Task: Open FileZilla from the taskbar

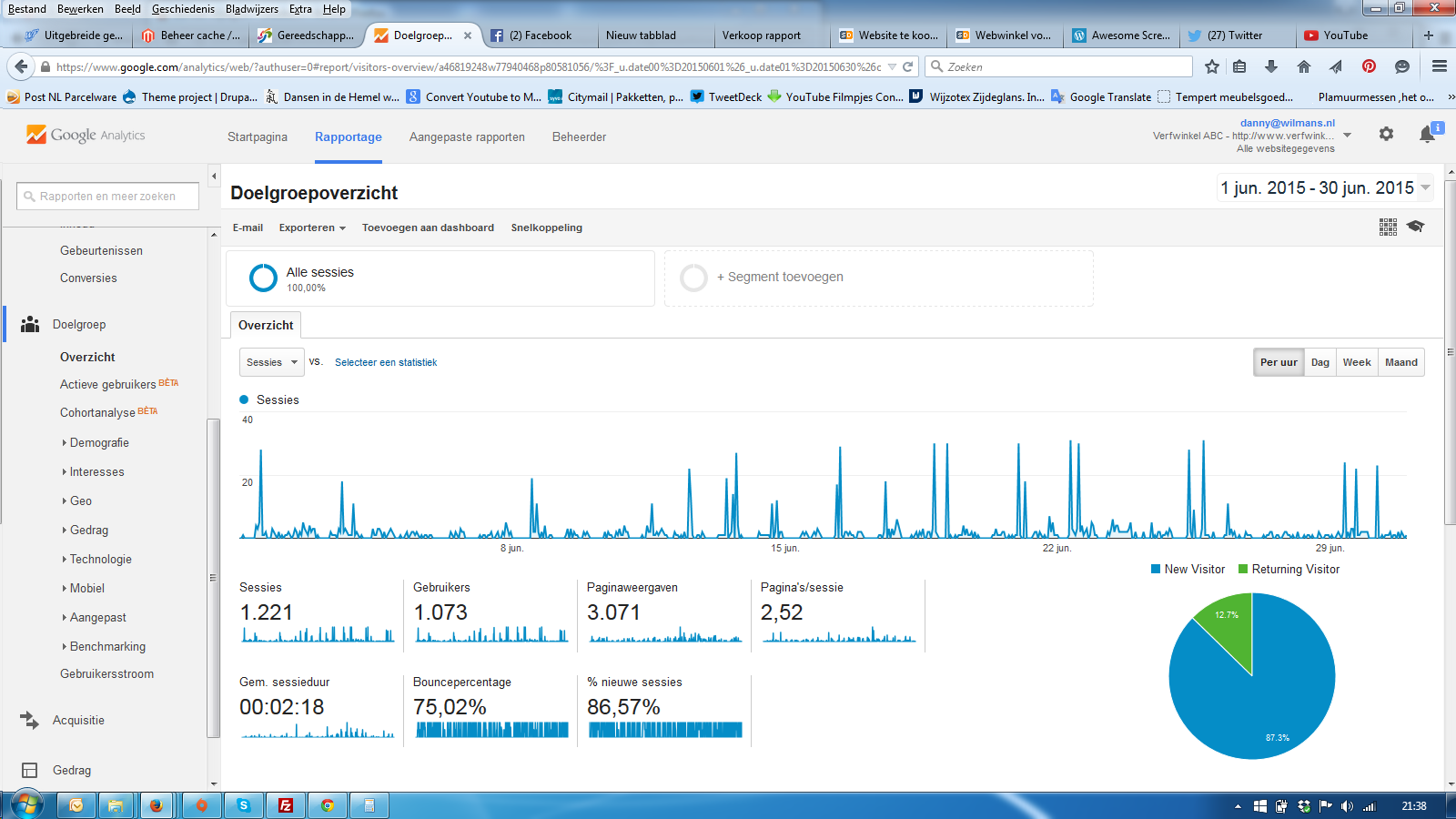Action: [x=286, y=805]
